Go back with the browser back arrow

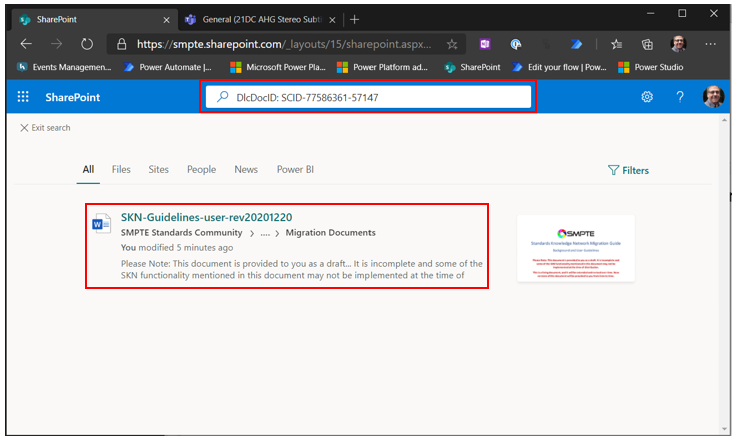27,44
